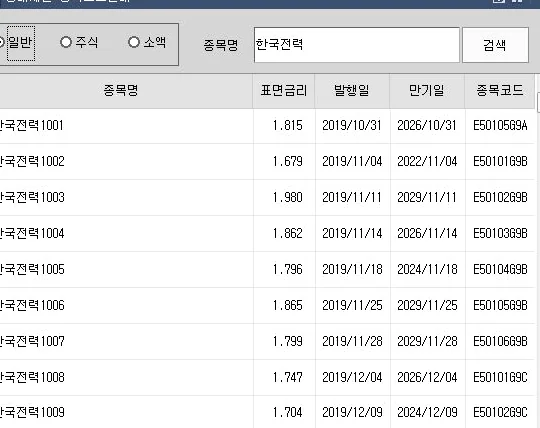Viewport: 540px width, 428px height.
Task: Click interest rate cell 1.815
Action: (288, 126)
